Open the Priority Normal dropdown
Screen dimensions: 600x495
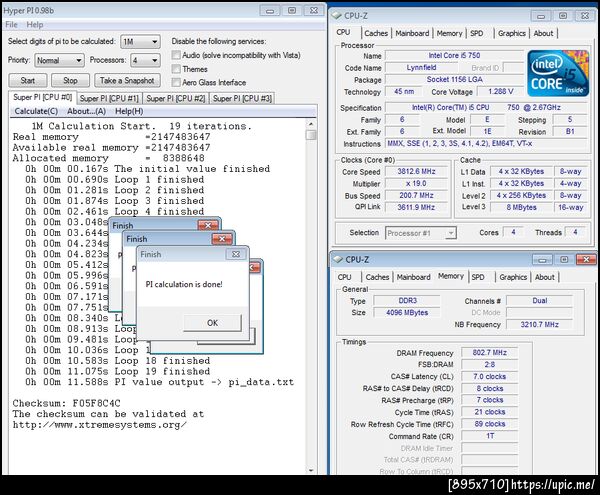pyautogui.click(x=59, y=60)
